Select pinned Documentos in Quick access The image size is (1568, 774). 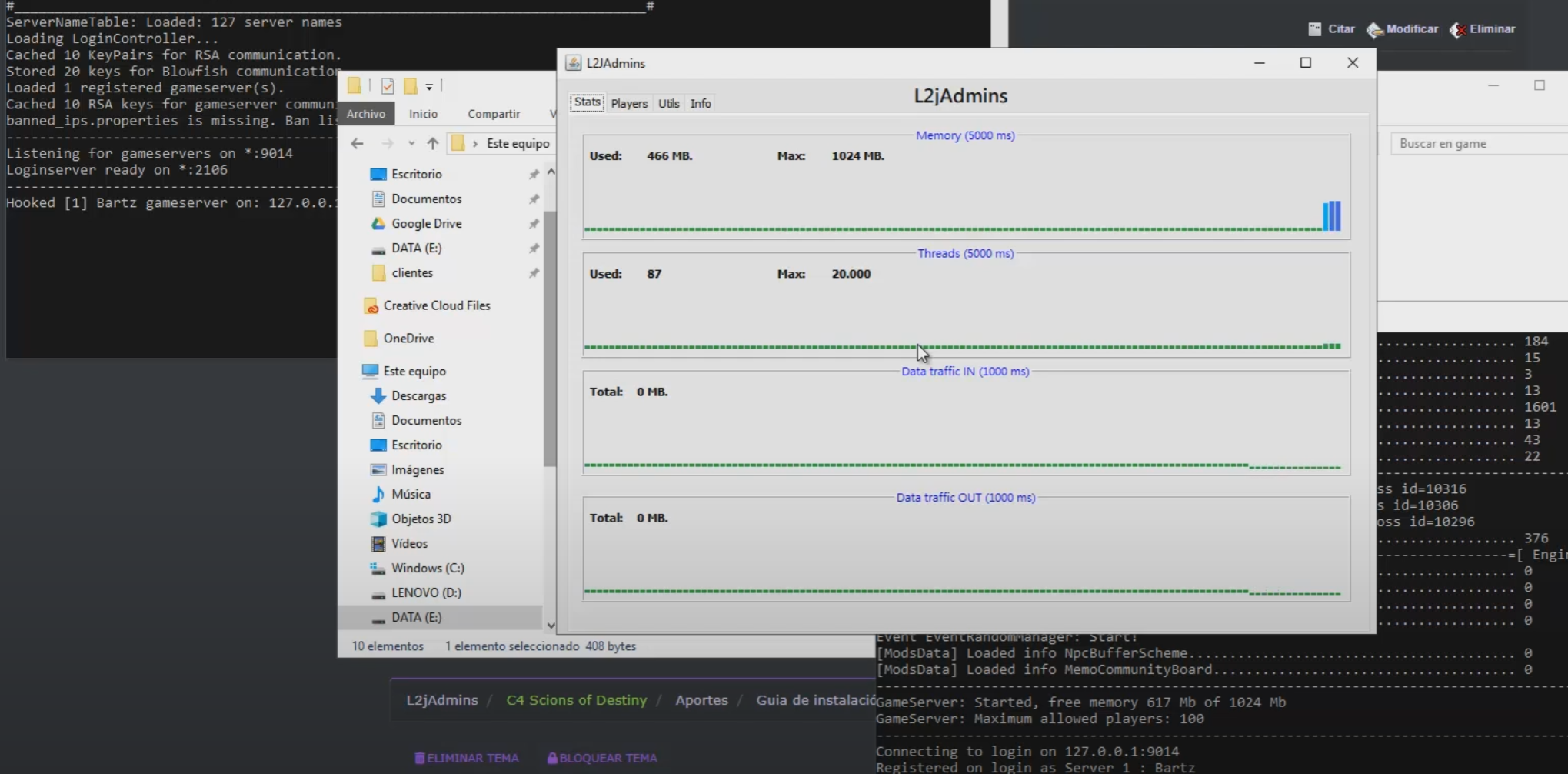coord(427,199)
